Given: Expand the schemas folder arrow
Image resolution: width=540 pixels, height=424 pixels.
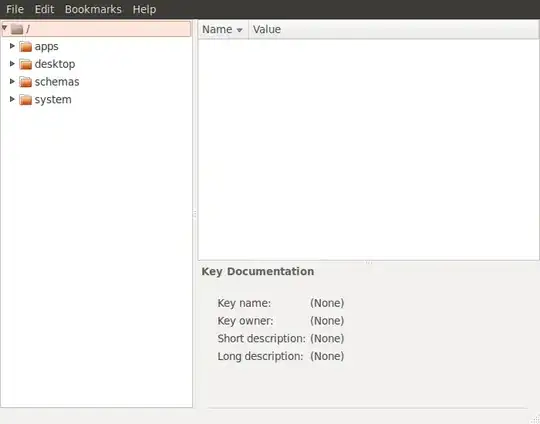Looking at the screenshot, I should pos(12,81).
